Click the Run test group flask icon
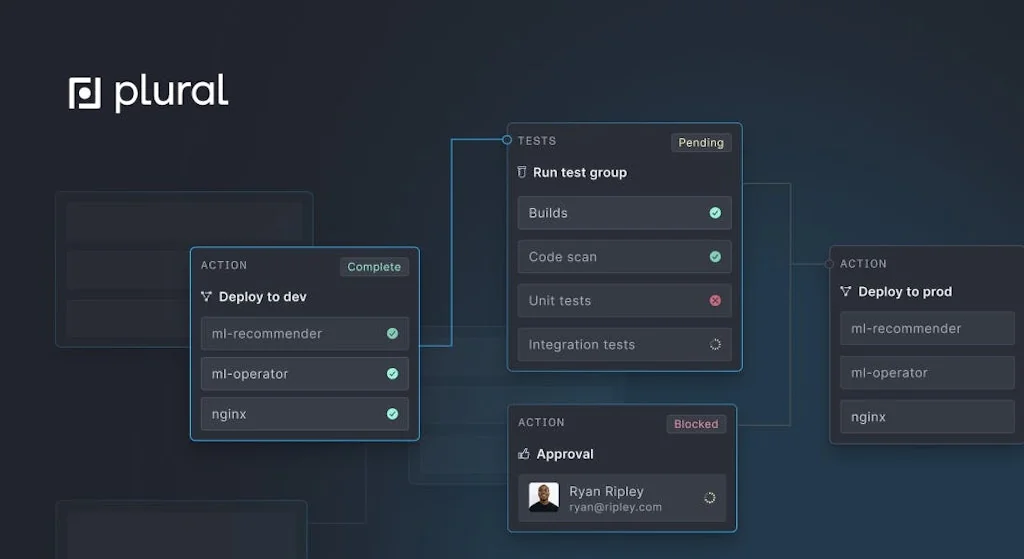The height and width of the screenshot is (559, 1024). [522, 172]
